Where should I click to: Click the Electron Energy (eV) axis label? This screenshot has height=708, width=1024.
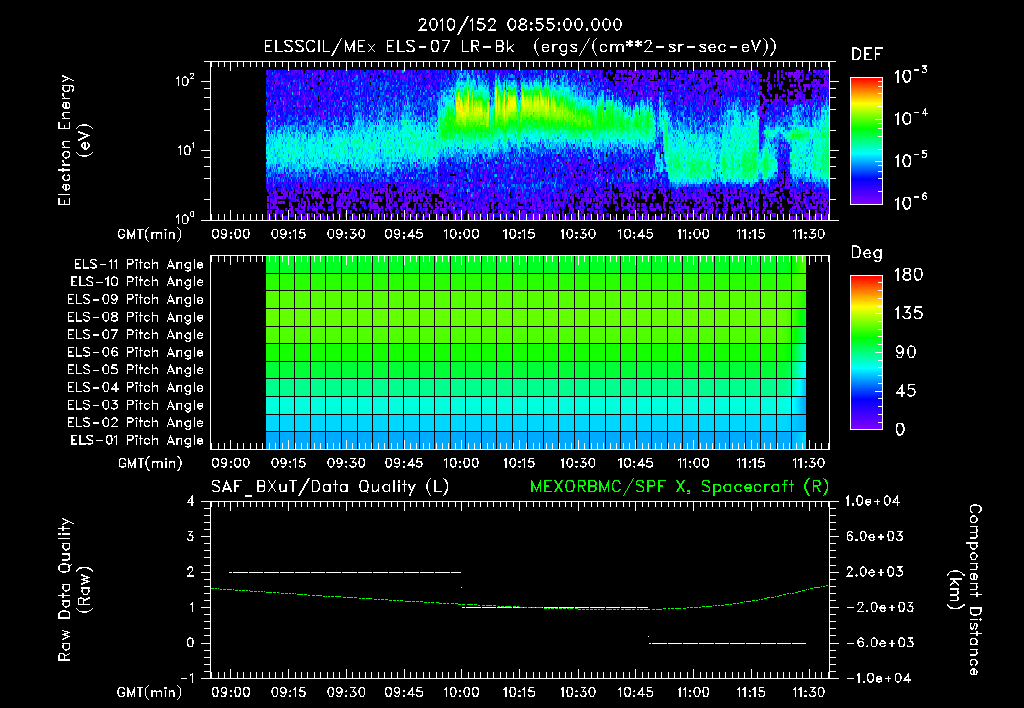tap(74, 140)
